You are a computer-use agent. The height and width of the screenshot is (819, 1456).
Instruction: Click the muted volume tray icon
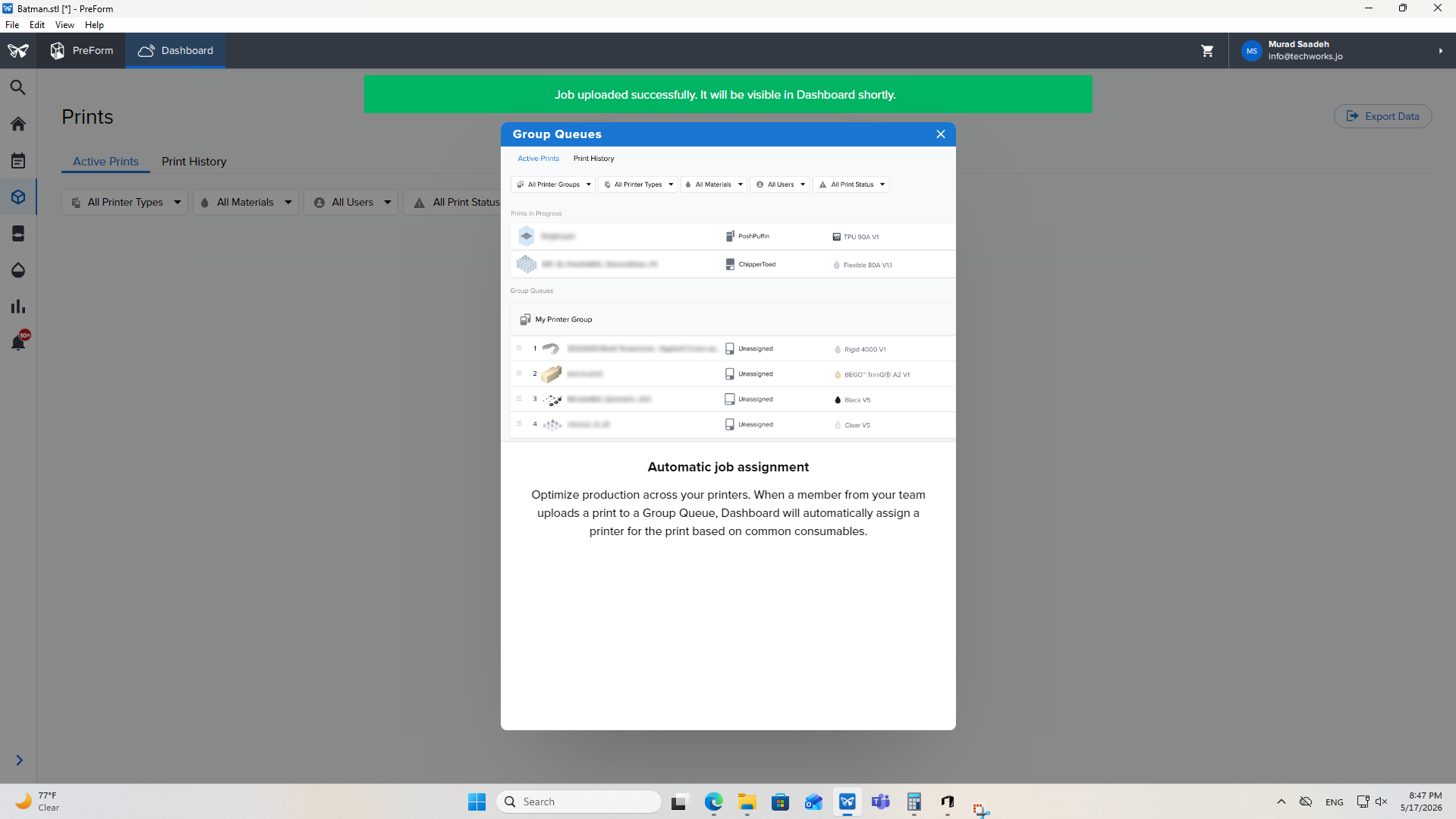point(1381,802)
